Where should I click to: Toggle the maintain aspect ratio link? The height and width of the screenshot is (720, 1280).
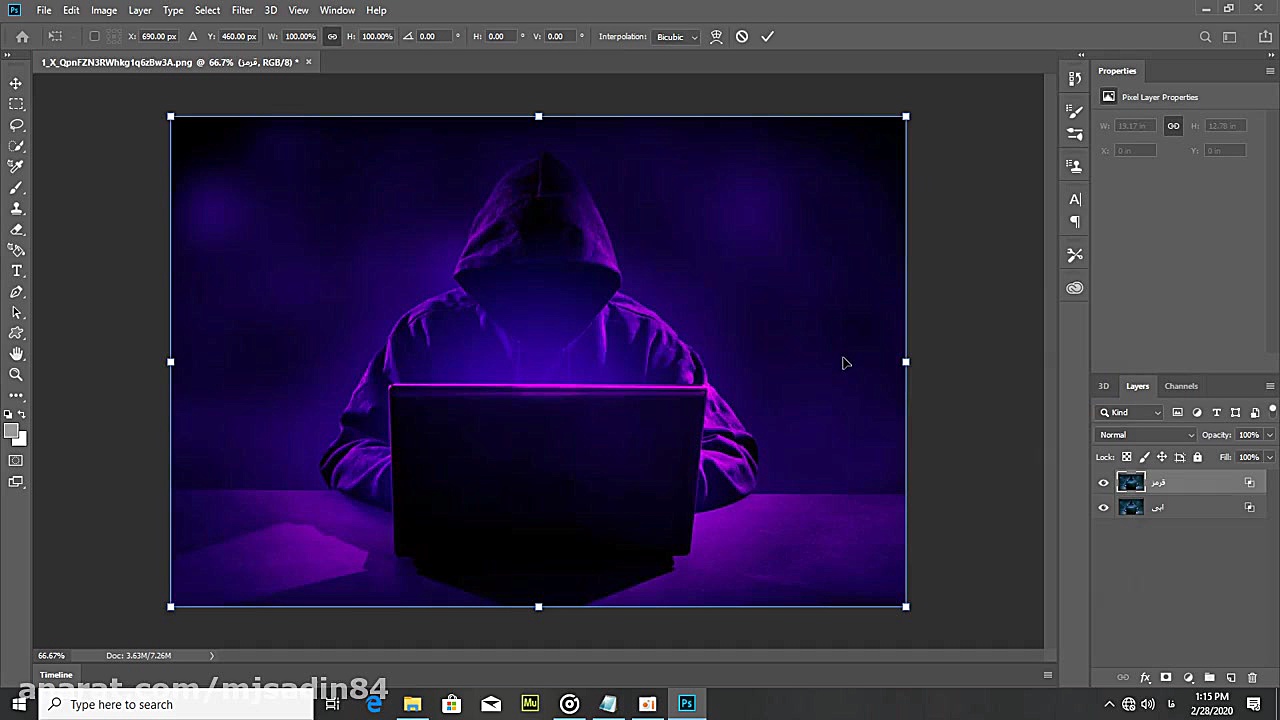(x=332, y=37)
